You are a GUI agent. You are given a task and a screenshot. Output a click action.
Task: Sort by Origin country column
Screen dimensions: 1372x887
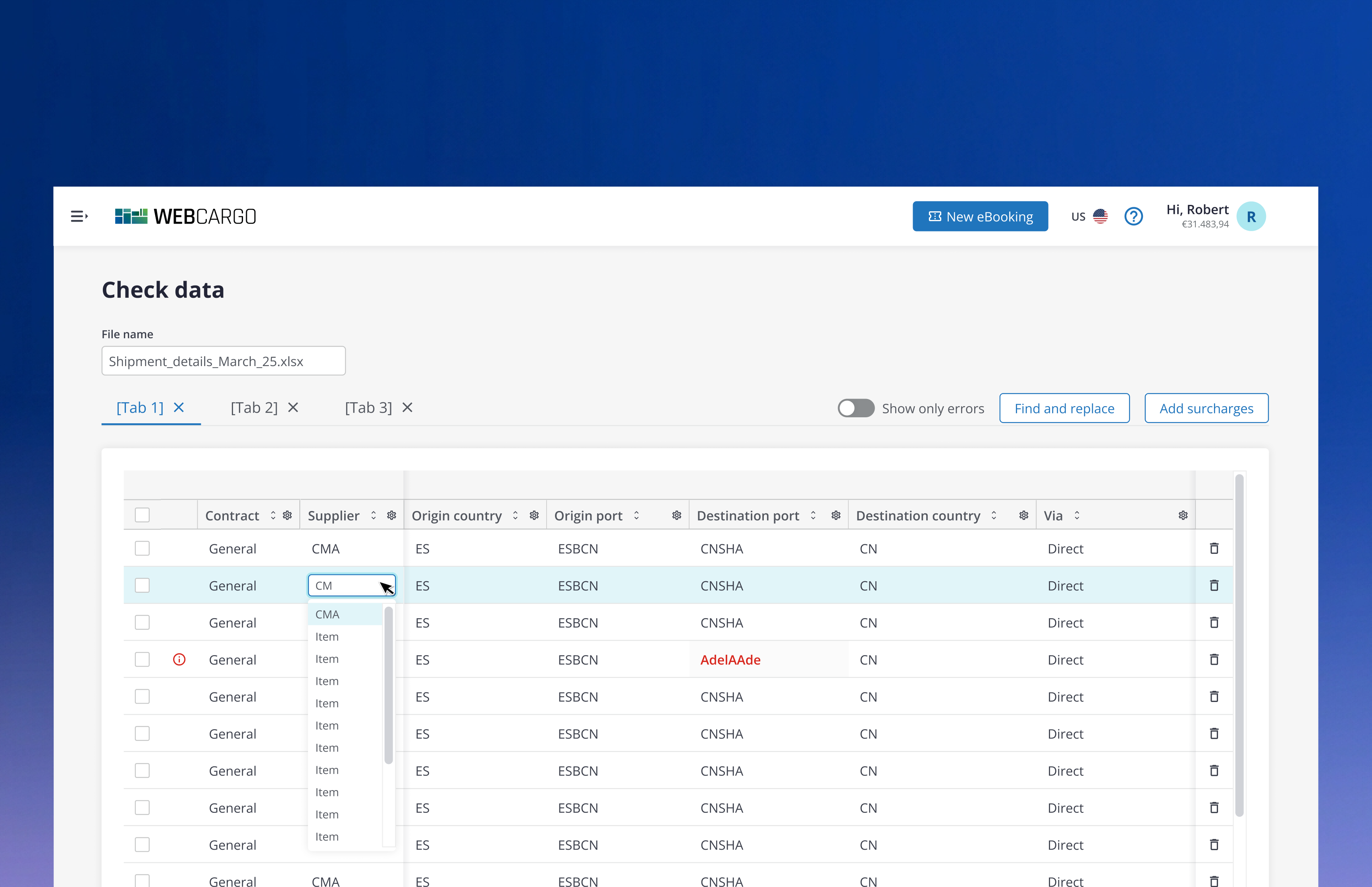tap(515, 515)
